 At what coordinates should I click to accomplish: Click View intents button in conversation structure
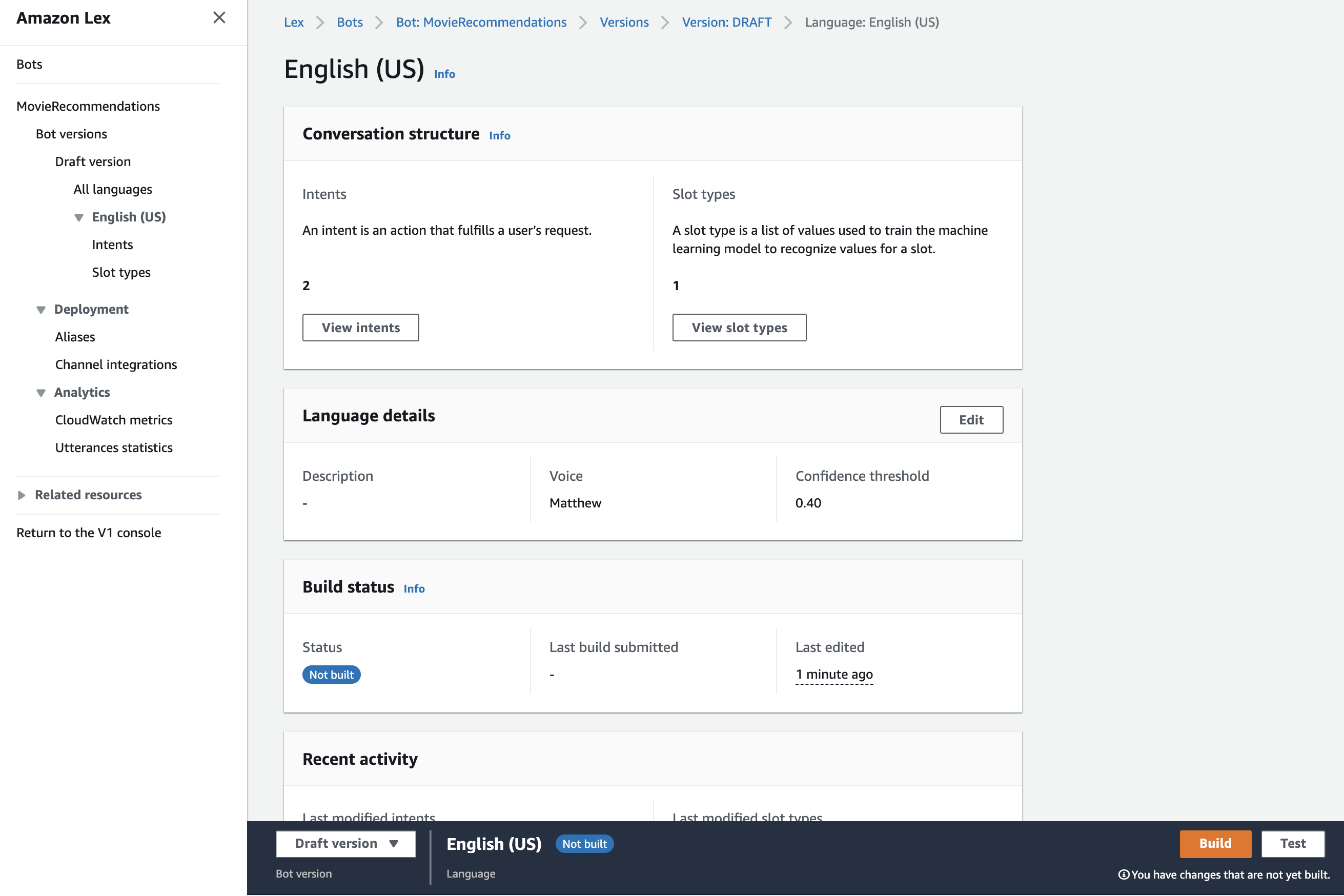[360, 326]
